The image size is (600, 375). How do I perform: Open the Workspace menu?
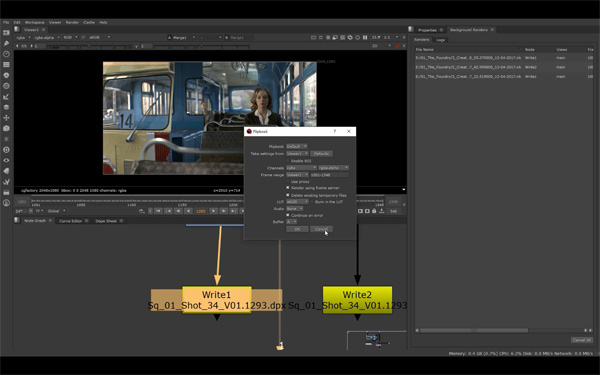click(x=35, y=23)
